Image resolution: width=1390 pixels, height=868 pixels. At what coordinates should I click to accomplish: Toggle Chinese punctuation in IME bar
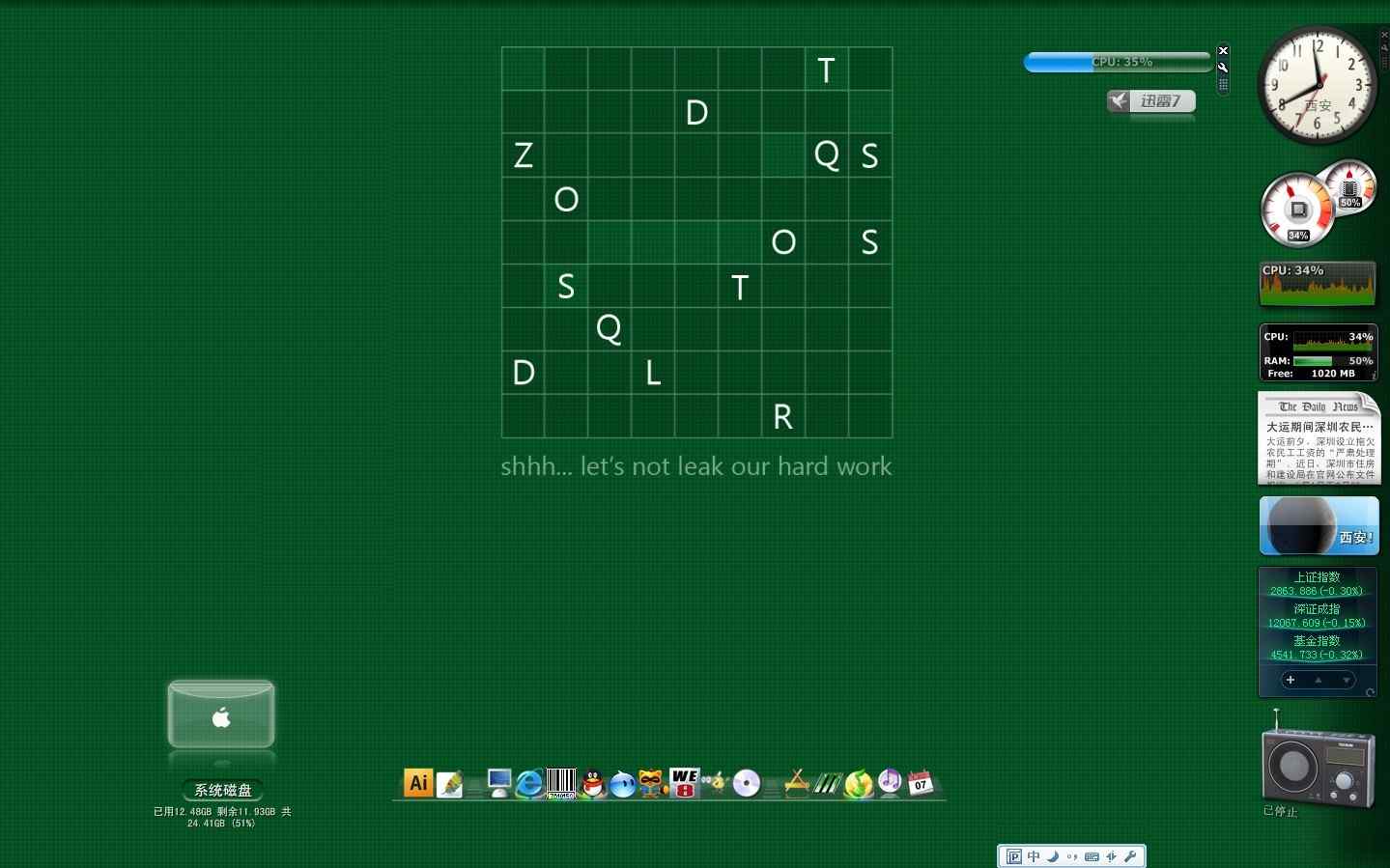pos(1072,856)
